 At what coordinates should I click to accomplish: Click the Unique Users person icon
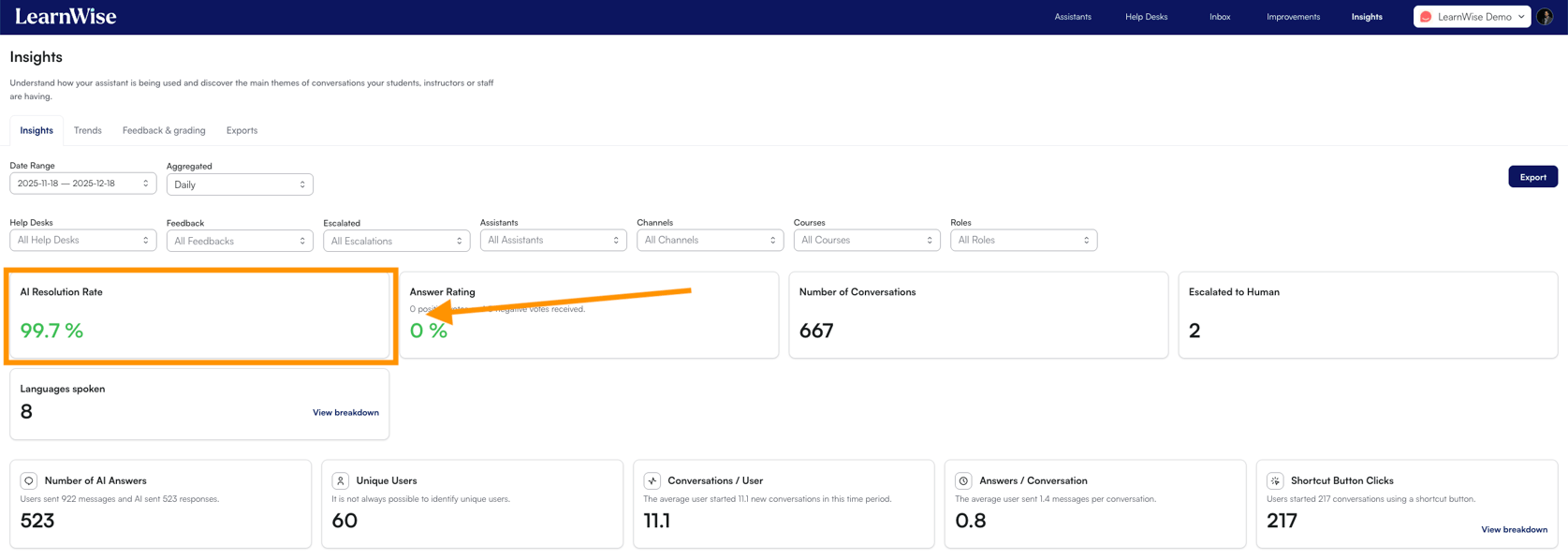tap(341, 480)
